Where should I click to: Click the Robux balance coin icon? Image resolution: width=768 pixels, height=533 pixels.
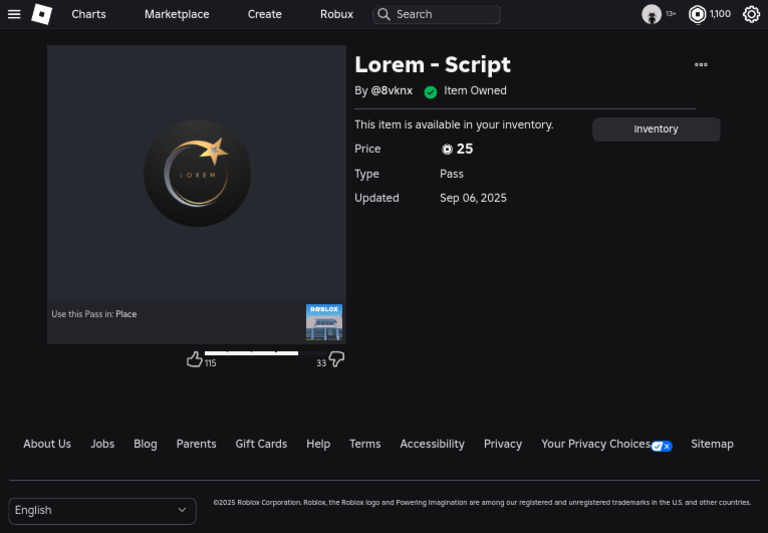click(x=697, y=14)
